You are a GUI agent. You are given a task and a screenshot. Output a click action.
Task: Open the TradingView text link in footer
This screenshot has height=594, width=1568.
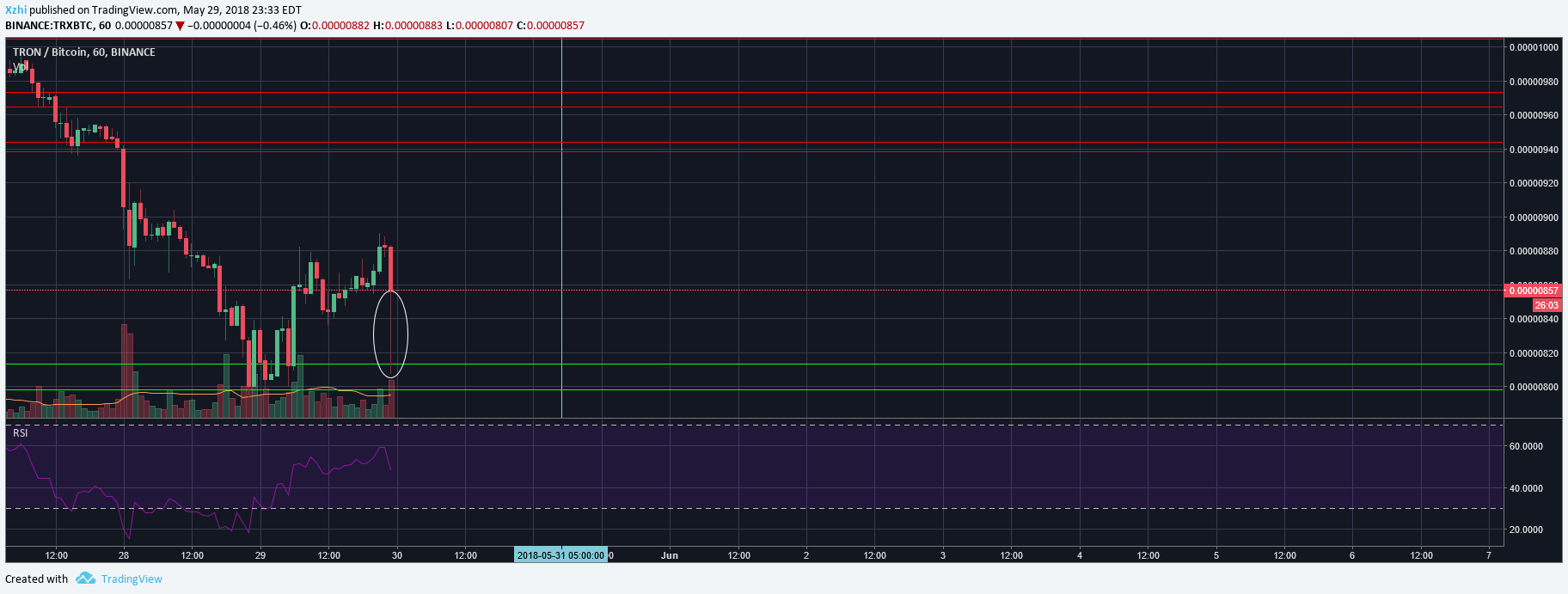click(132, 579)
